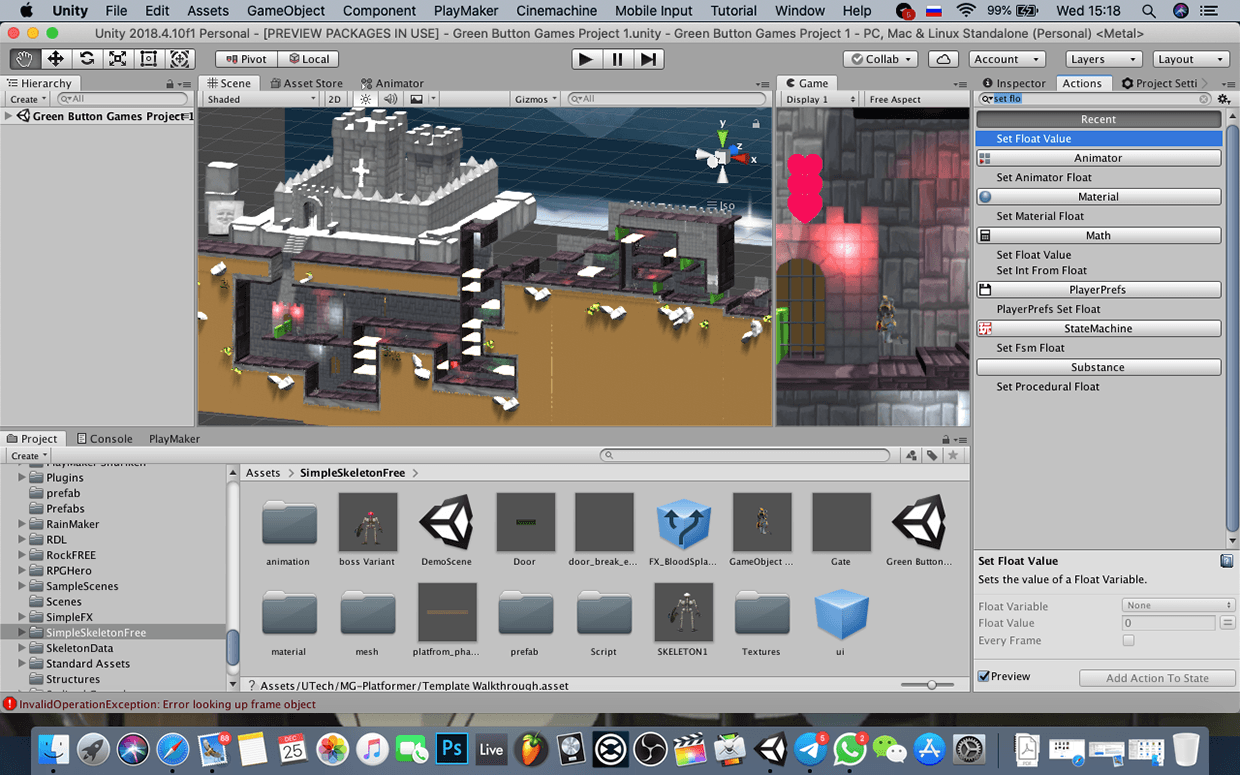Select the SKELETON1 asset thumbnail
The height and width of the screenshot is (775, 1240).
coord(683,612)
